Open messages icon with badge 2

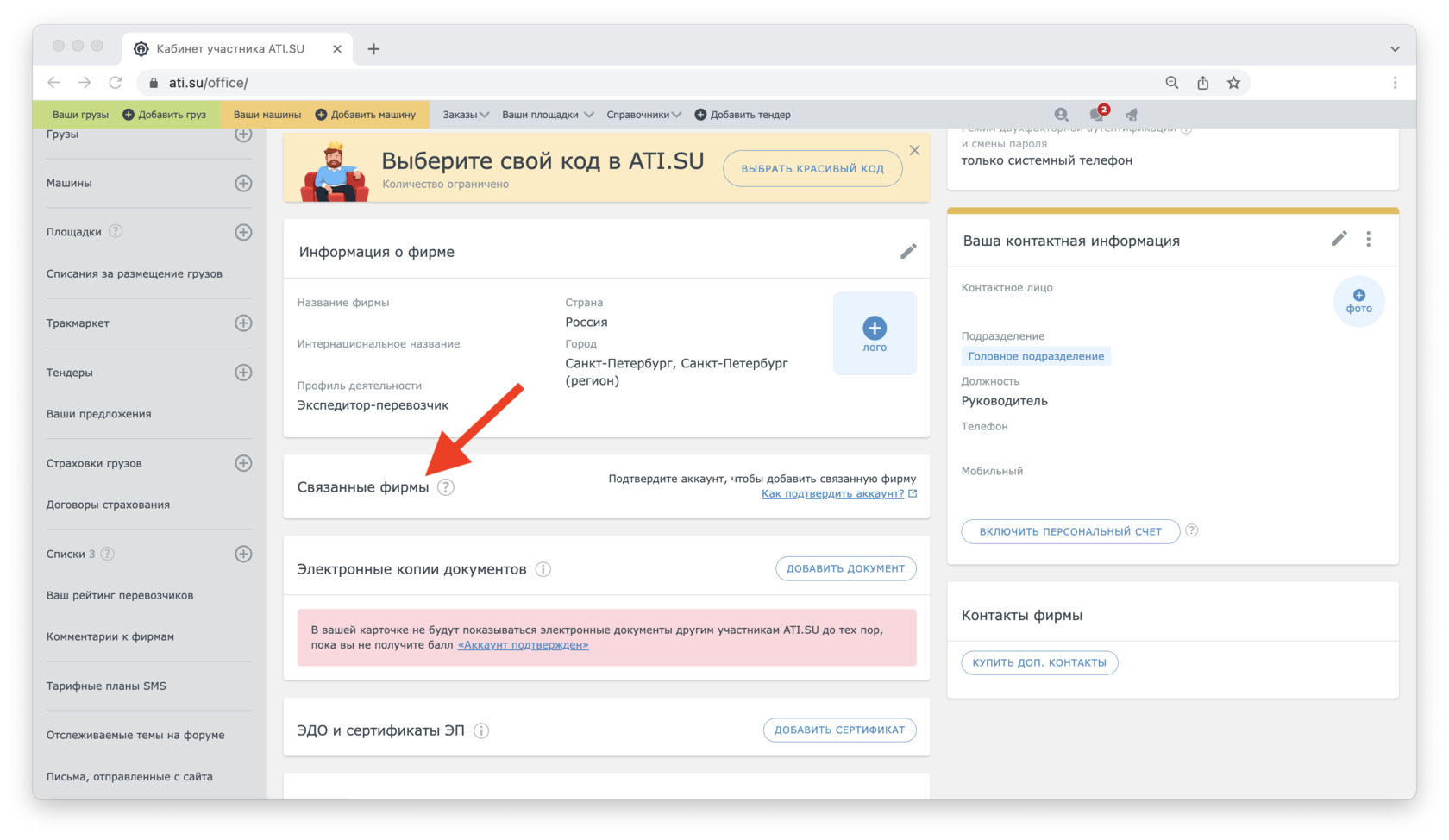(x=1097, y=114)
